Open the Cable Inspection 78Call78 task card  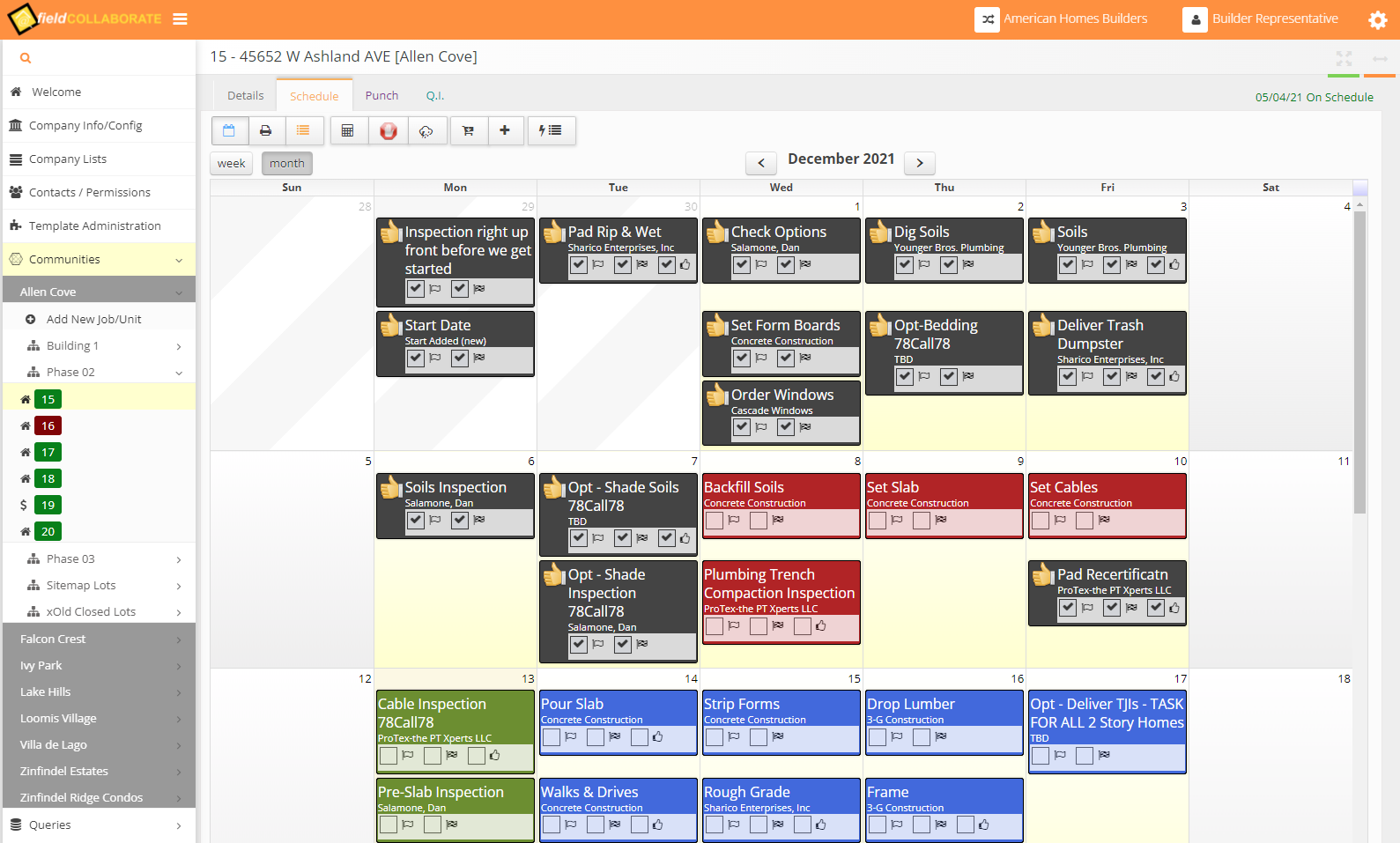click(456, 731)
